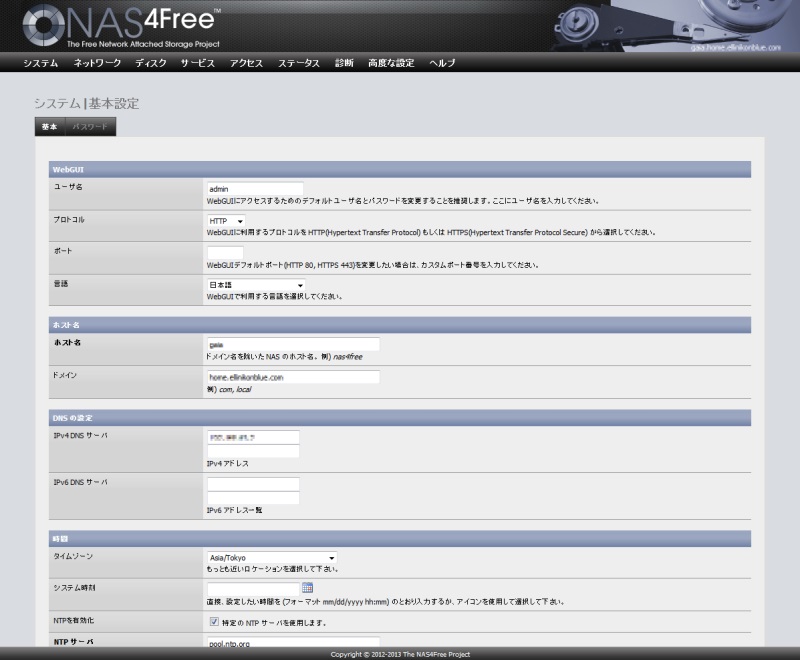The height and width of the screenshot is (660, 800).
Task: Click the ユーザ名 field containing admin
Action: (x=255, y=189)
